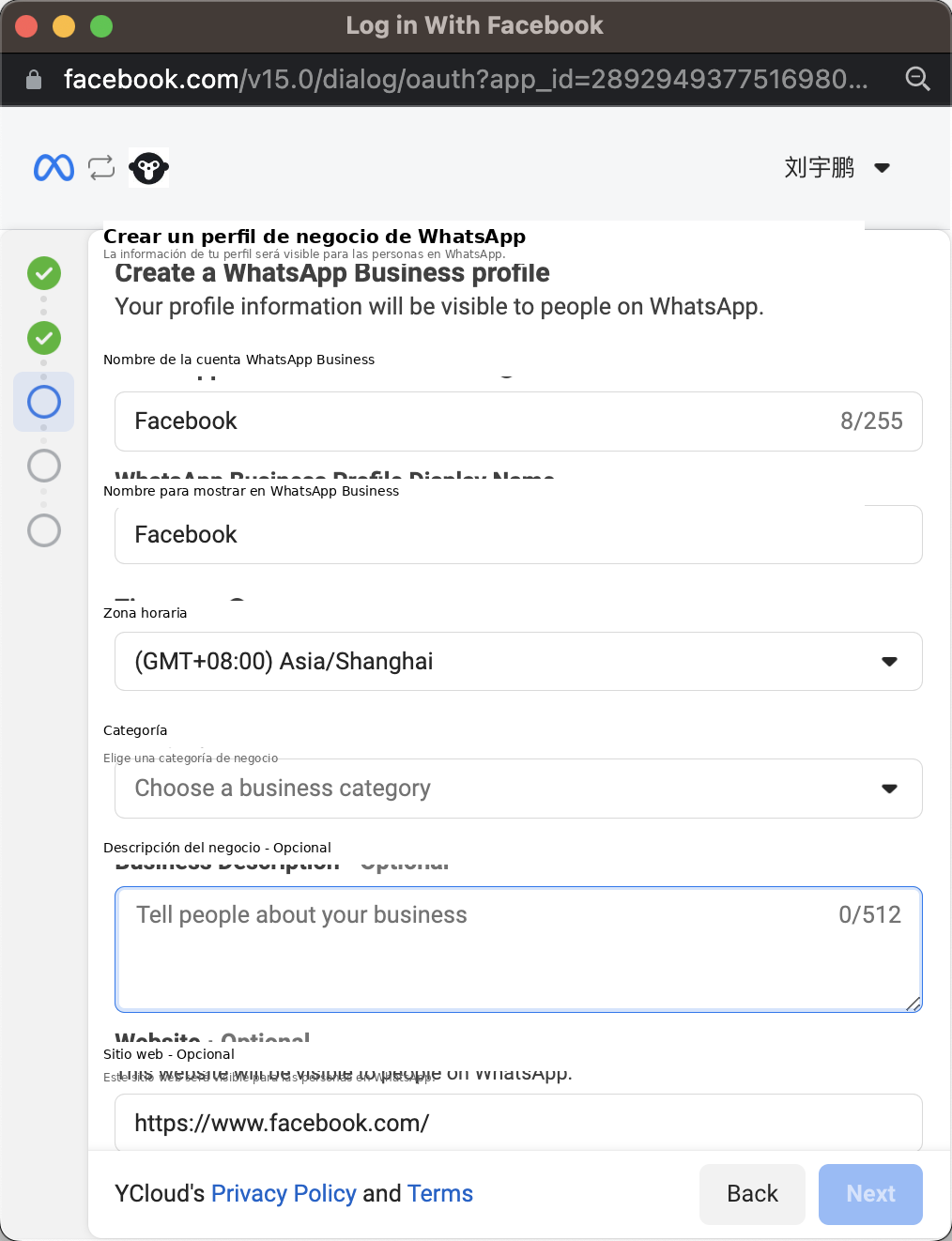Image resolution: width=952 pixels, height=1241 pixels.
Task: Click the second completed step checkmark
Action: click(x=44, y=337)
